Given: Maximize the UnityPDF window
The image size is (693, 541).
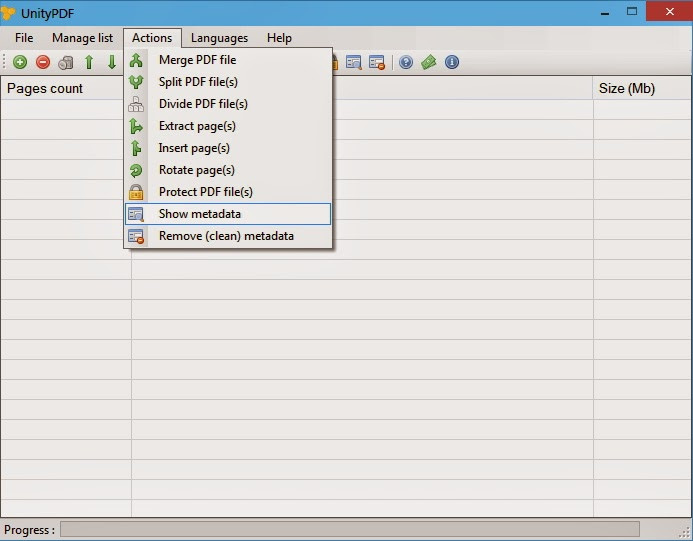Looking at the screenshot, I should pyautogui.click(x=632, y=12).
